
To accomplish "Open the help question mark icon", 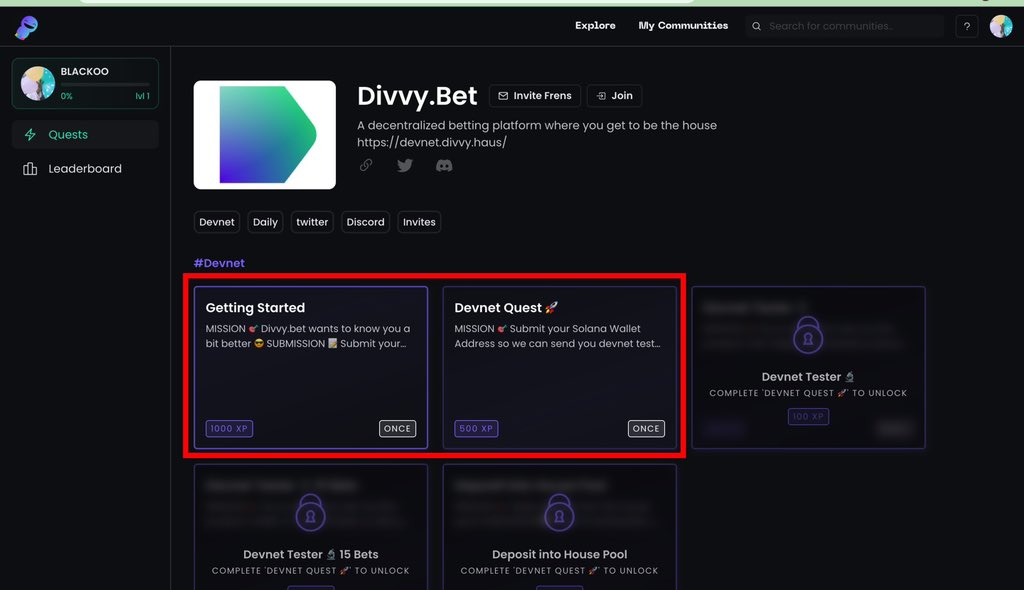I will tap(967, 26).
